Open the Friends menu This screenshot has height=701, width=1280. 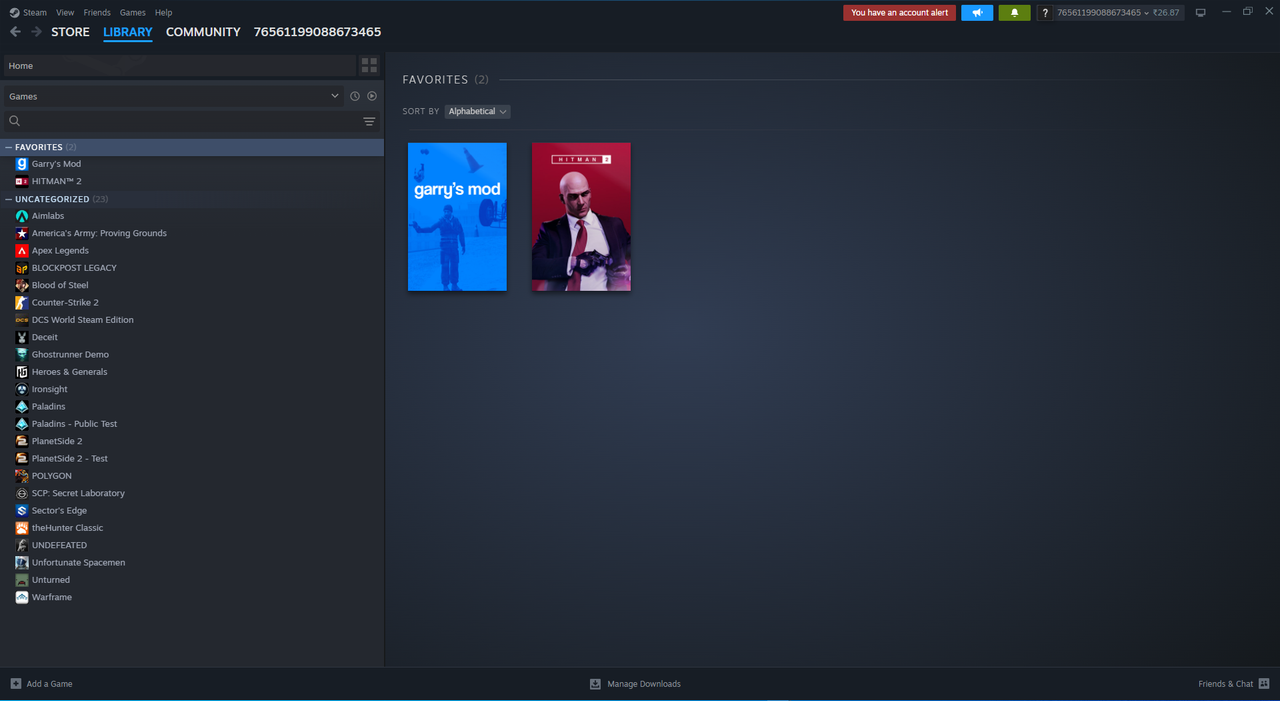pyautogui.click(x=97, y=13)
